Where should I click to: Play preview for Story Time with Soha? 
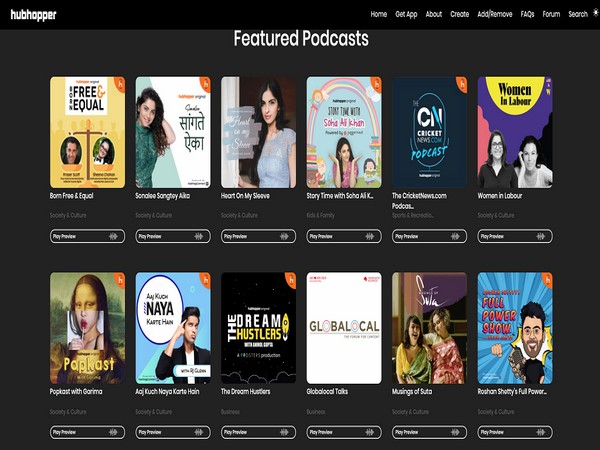[x=344, y=236]
